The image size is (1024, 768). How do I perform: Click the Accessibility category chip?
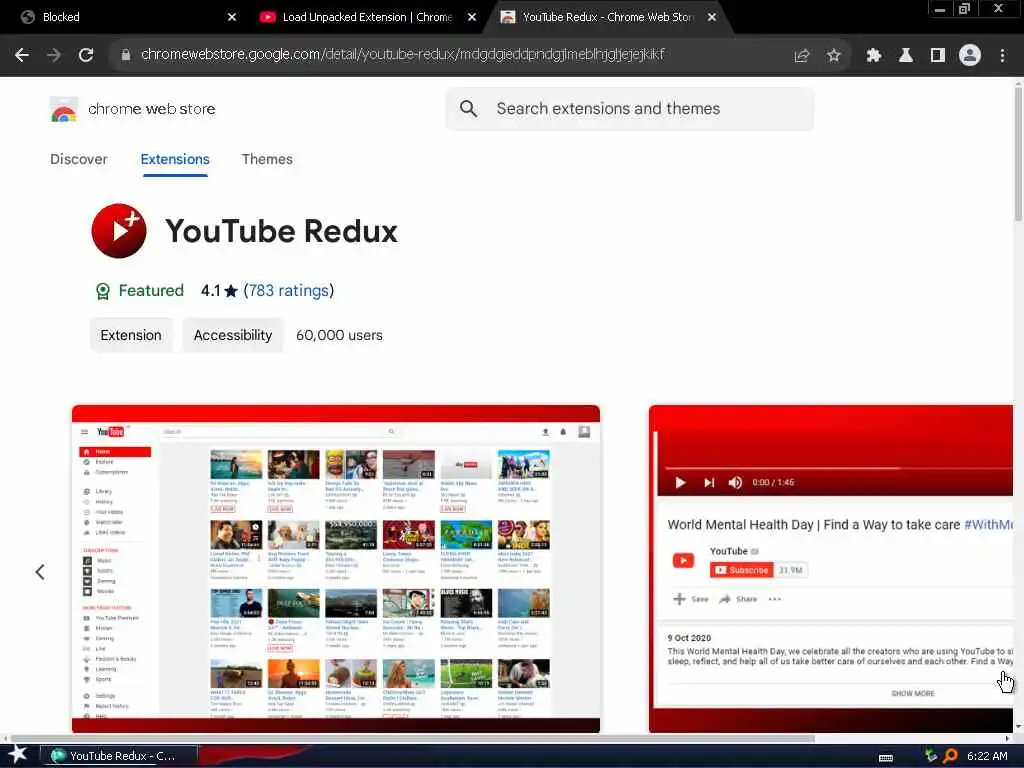(x=232, y=335)
